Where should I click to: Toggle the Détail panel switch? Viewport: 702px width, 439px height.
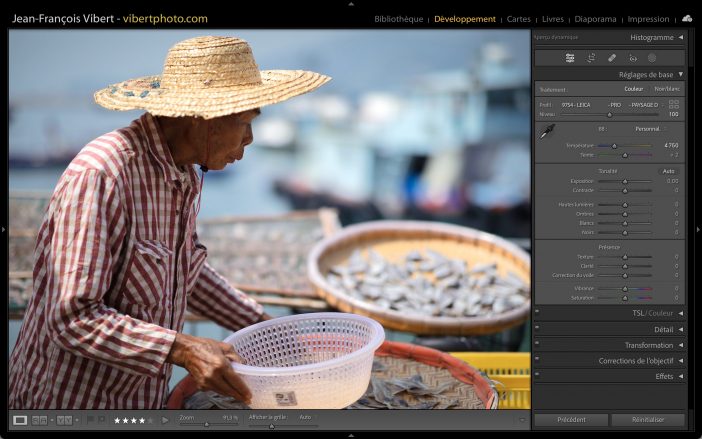tap(537, 329)
